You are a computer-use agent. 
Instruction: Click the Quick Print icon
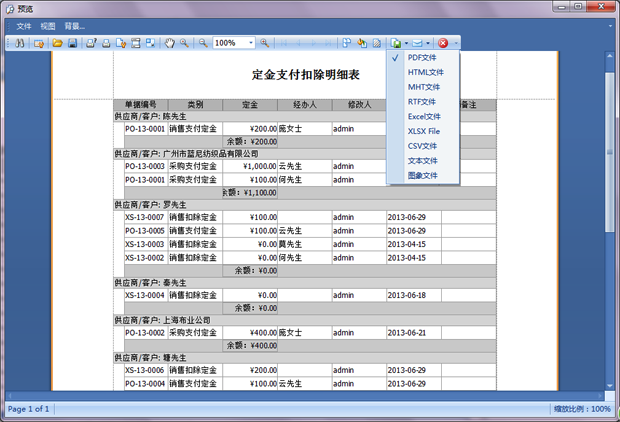point(106,43)
